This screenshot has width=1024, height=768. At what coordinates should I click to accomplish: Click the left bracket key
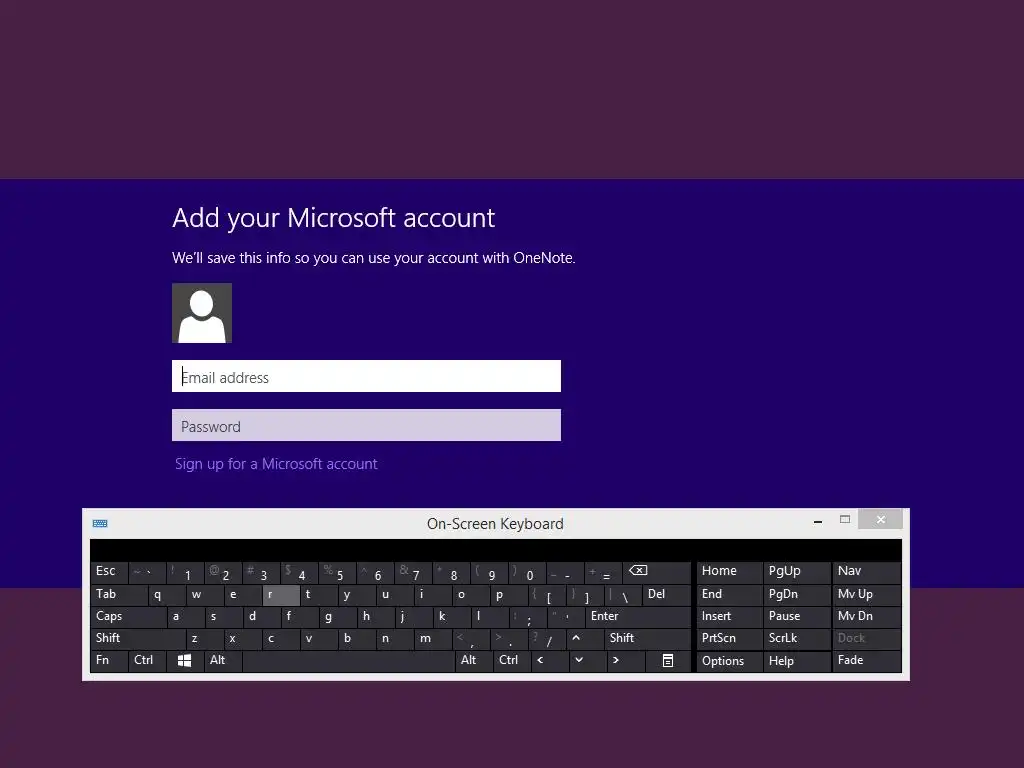547,595
